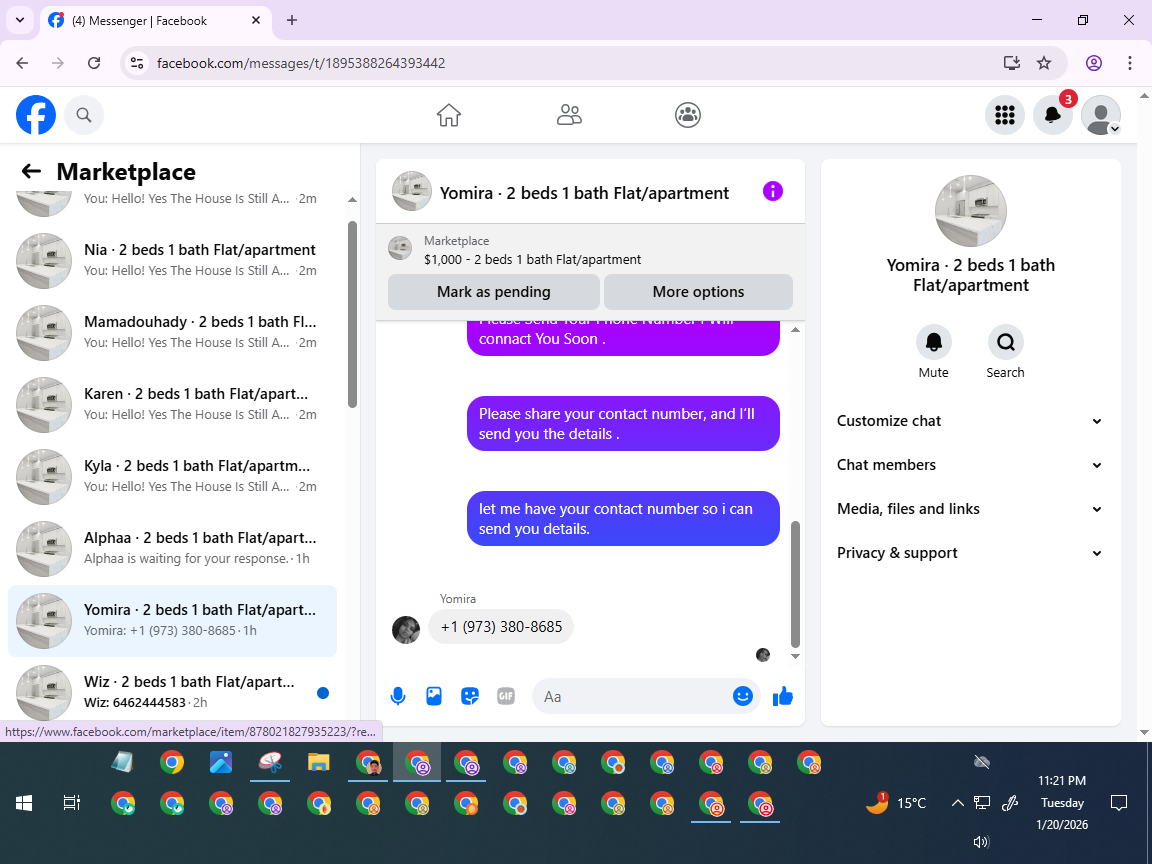Open the Notifications bell with badge 3
Screen dimensions: 1152x864
pos(1053,115)
